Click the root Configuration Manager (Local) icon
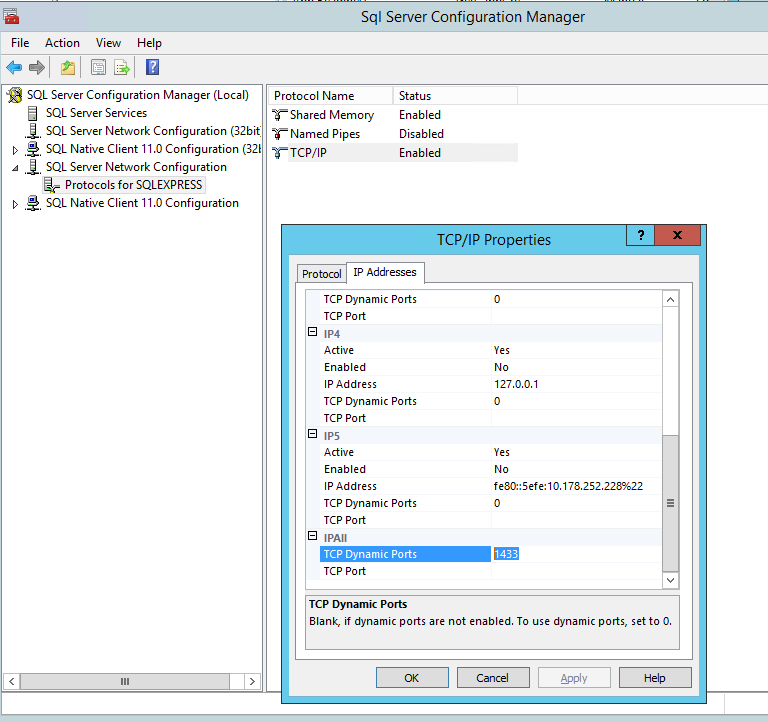The image size is (768, 722). 15,95
